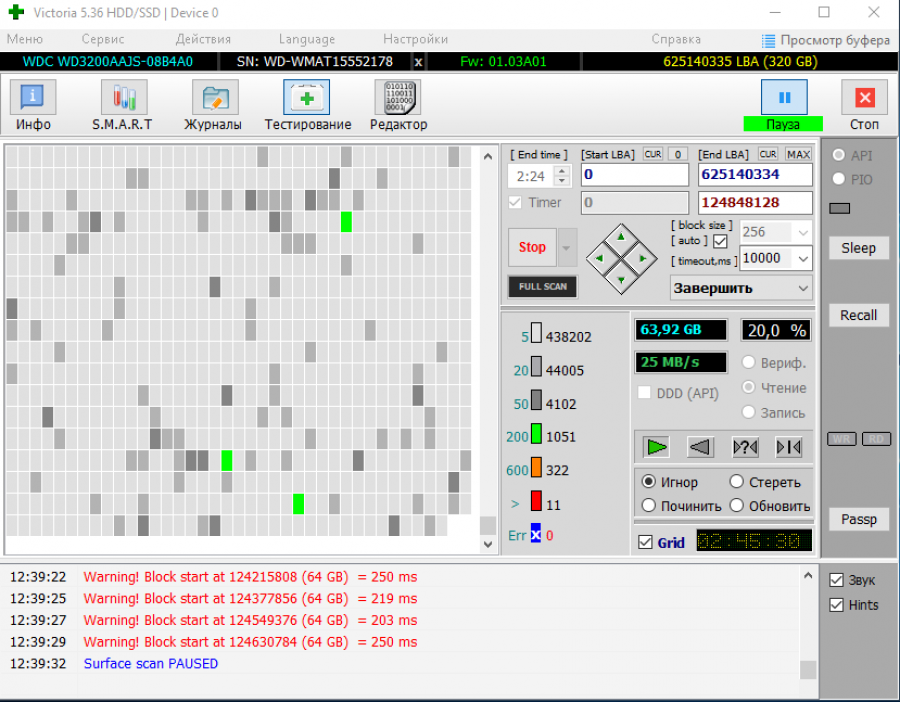Open the Настройки menu
The width and height of the screenshot is (900, 702).
415,39
